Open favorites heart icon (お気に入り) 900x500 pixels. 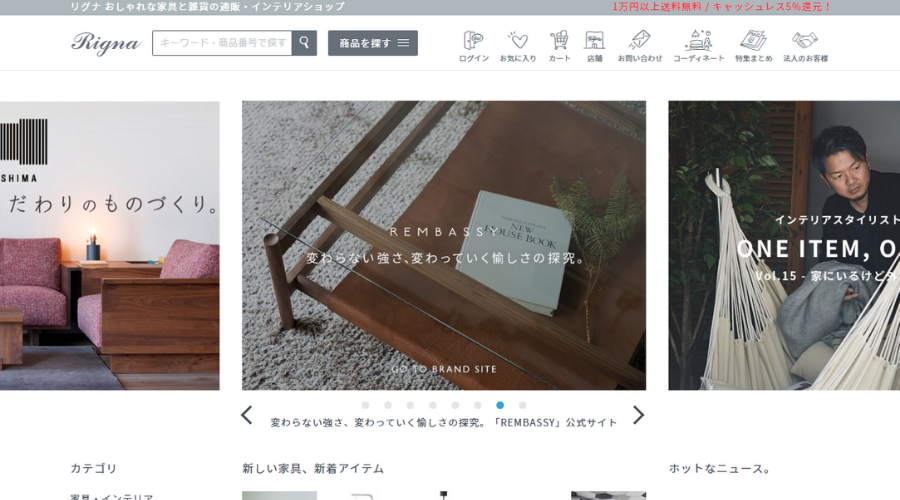(518, 46)
